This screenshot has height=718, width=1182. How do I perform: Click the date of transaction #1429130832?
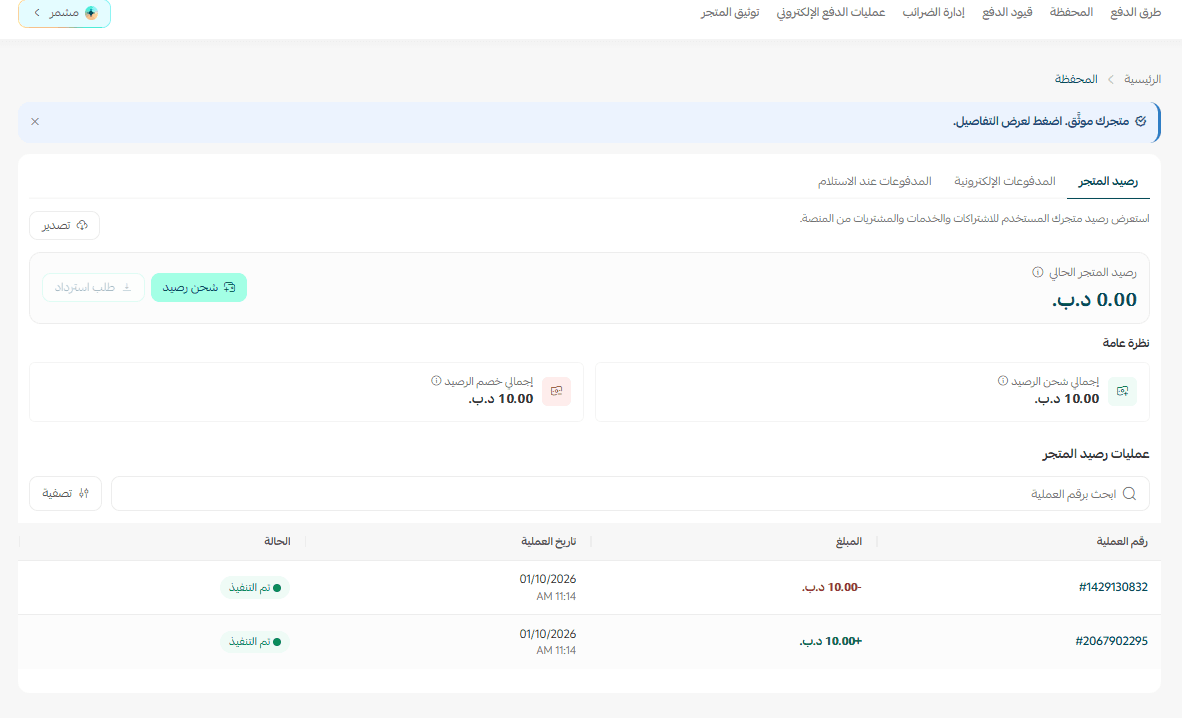548,587
